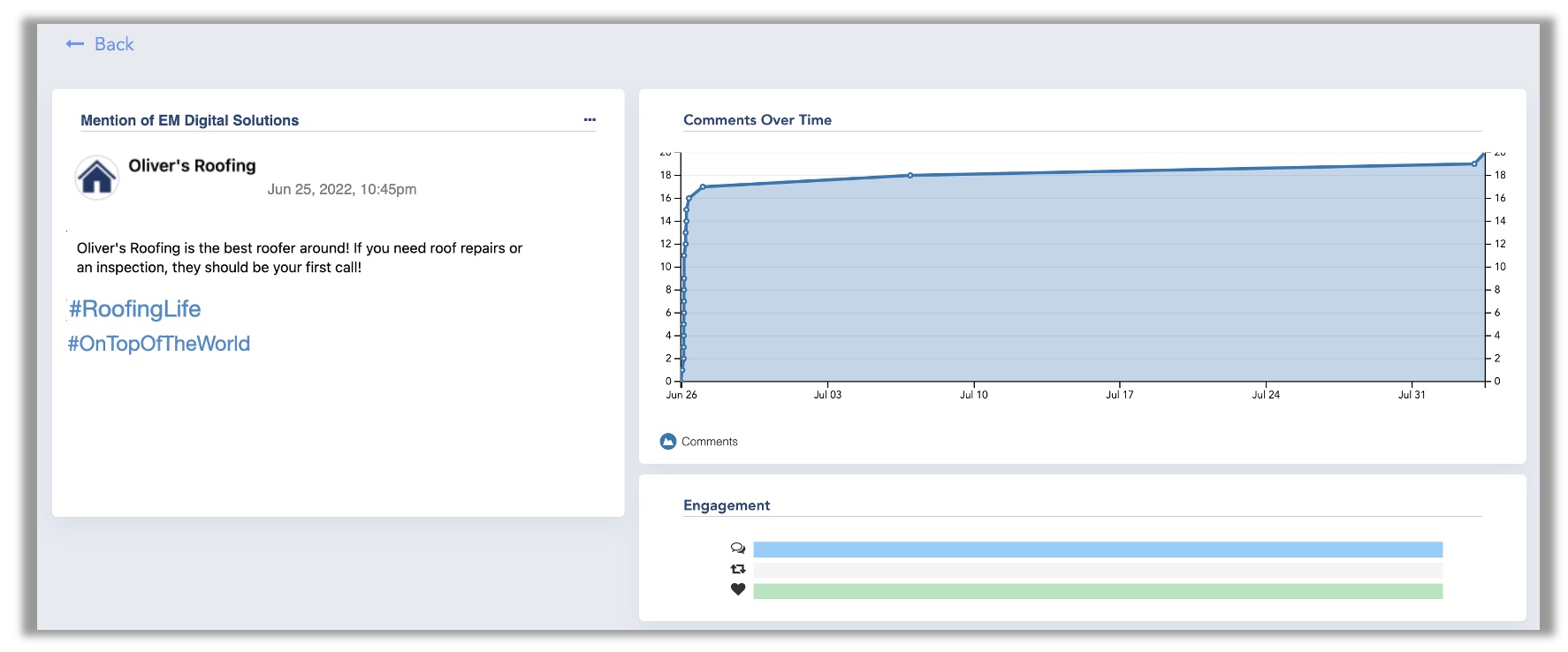Select the chart data point at value 17

tap(703, 186)
